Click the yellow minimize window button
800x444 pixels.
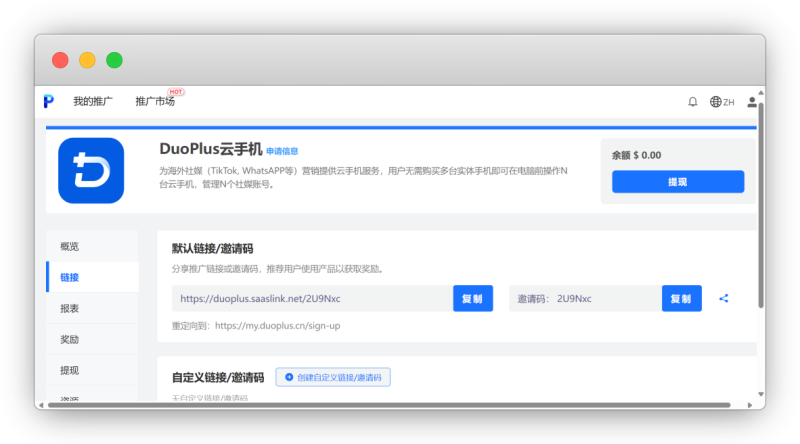click(x=87, y=60)
